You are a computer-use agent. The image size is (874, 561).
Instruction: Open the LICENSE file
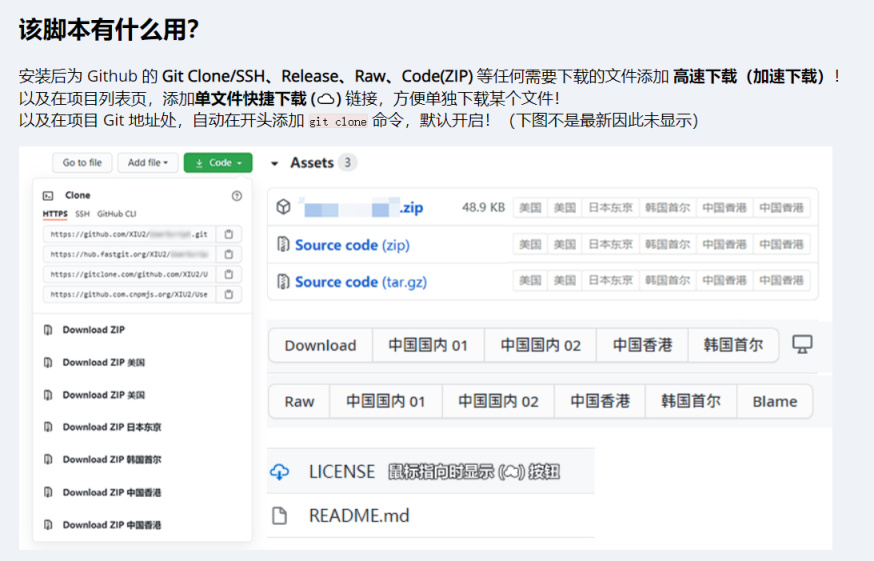click(x=342, y=472)
